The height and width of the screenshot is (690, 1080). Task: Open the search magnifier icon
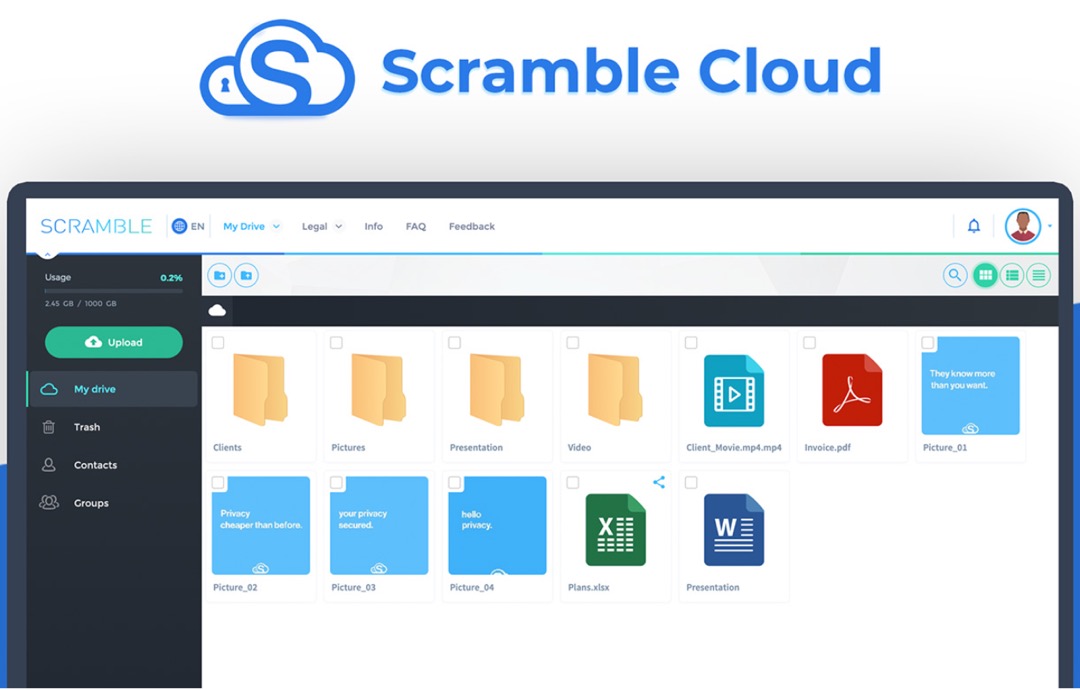point(955,275)
